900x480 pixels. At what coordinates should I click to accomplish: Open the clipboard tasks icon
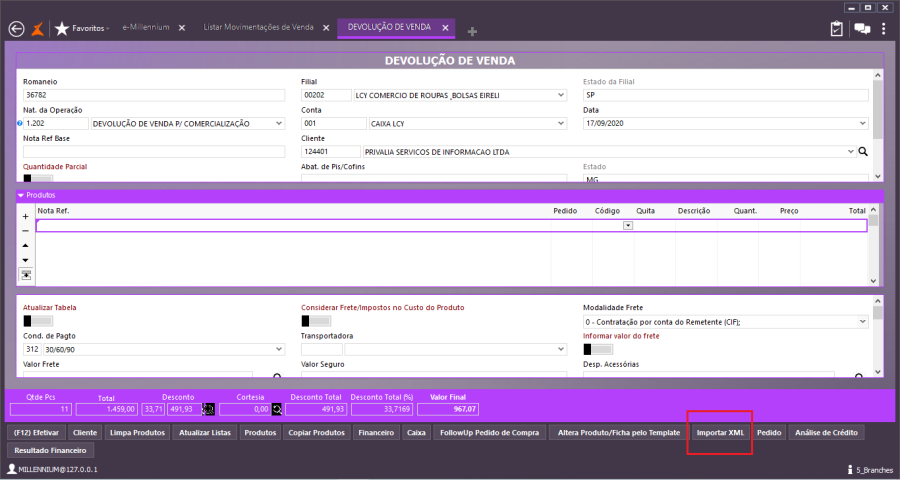pos(836,29)
